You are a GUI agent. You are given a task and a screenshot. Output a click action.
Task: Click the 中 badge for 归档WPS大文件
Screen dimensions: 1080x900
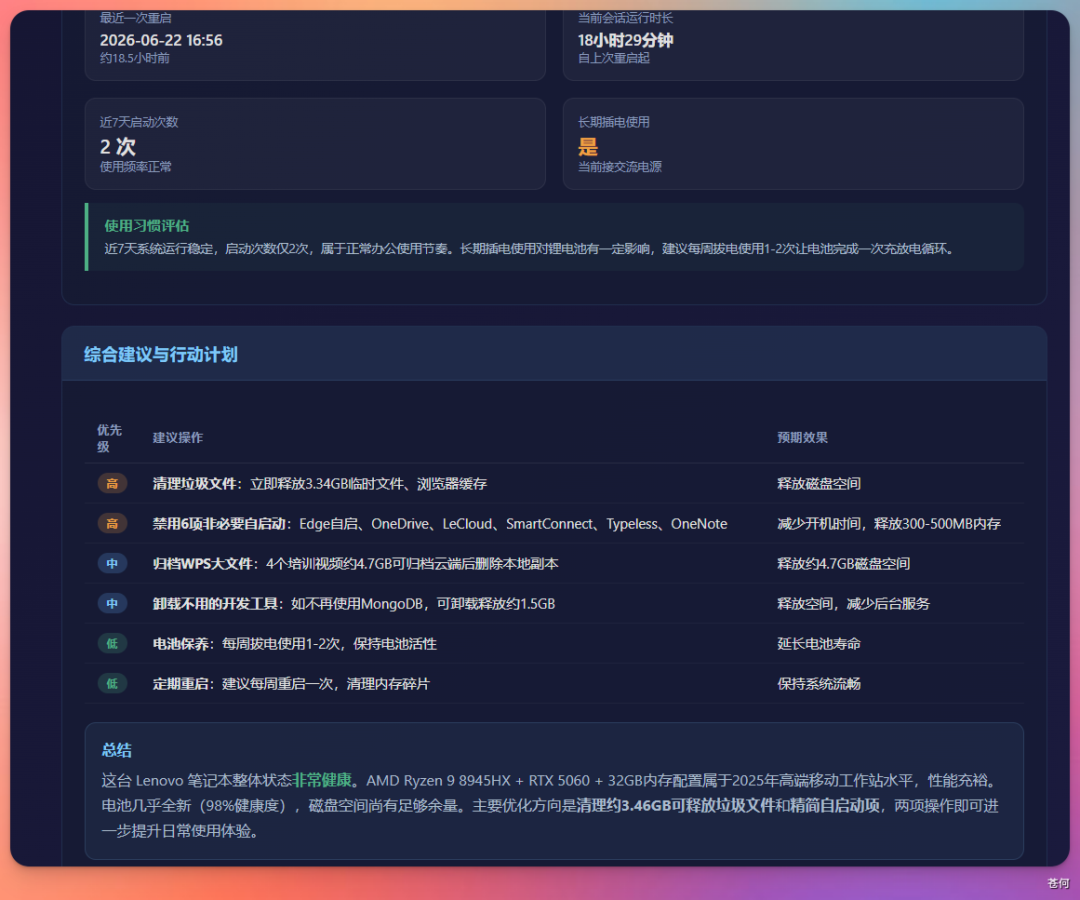point(112,563)
